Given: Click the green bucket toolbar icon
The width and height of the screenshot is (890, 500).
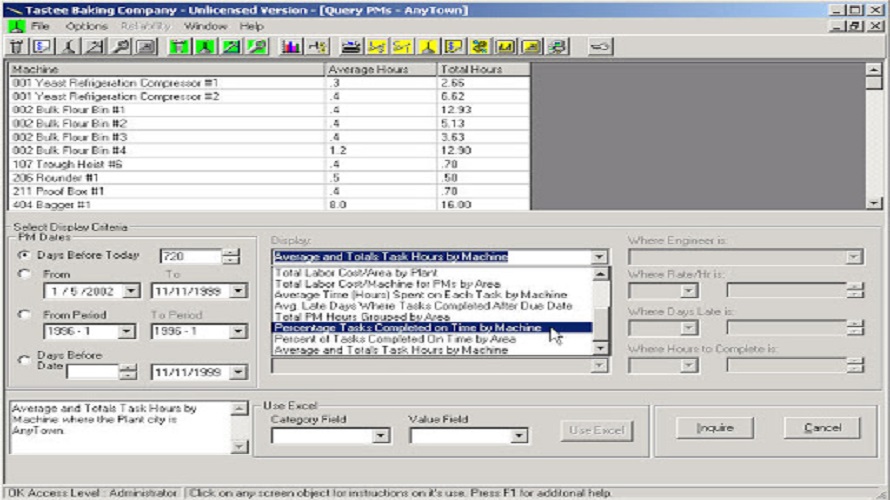Looking at the screenshot, I should pyautogui.click(x=179, y=47).
